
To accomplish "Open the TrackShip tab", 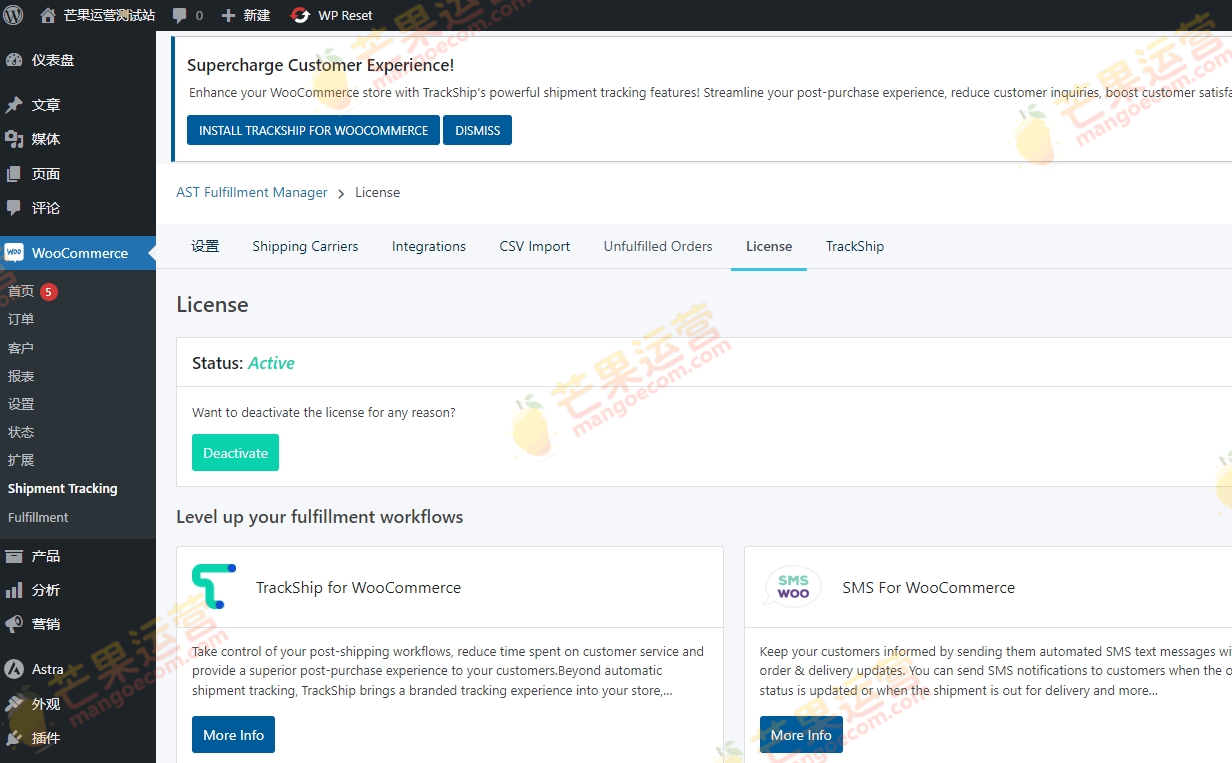I will [x=855, y=246].
